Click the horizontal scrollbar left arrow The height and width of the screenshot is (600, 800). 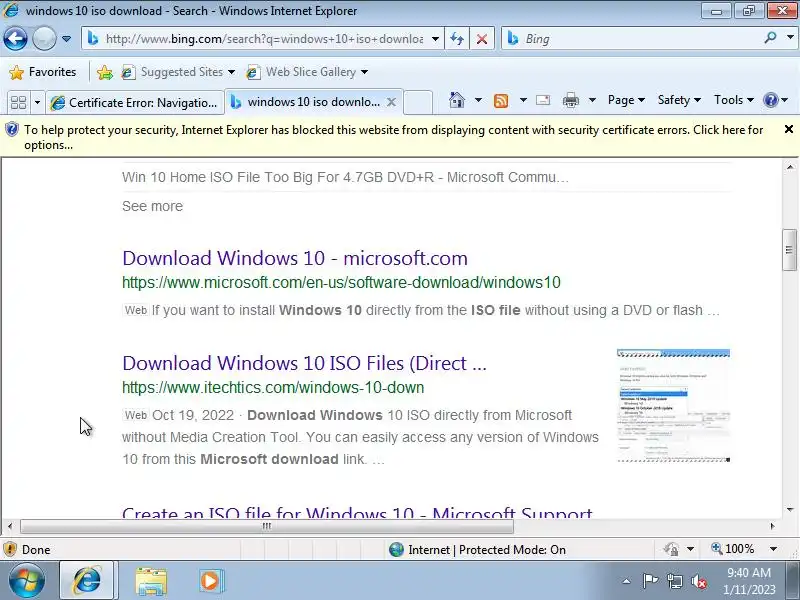[10, 526]
